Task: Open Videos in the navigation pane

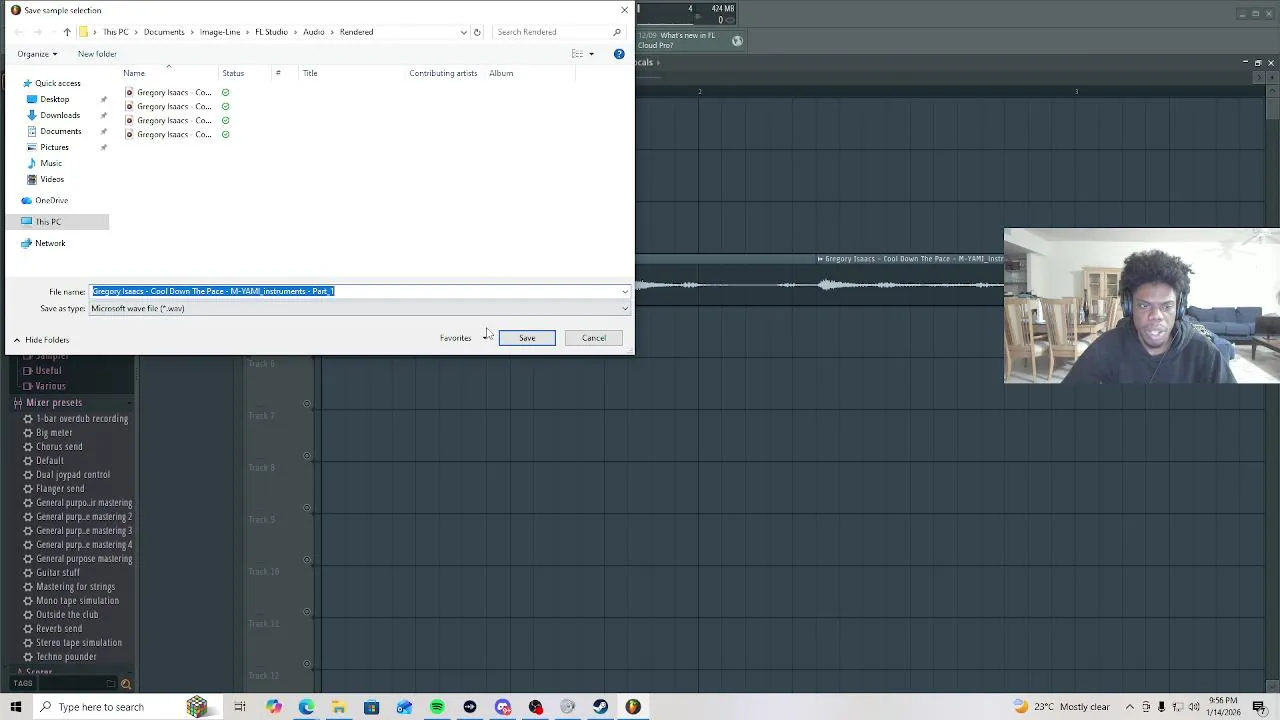Action: pos(52,179)
